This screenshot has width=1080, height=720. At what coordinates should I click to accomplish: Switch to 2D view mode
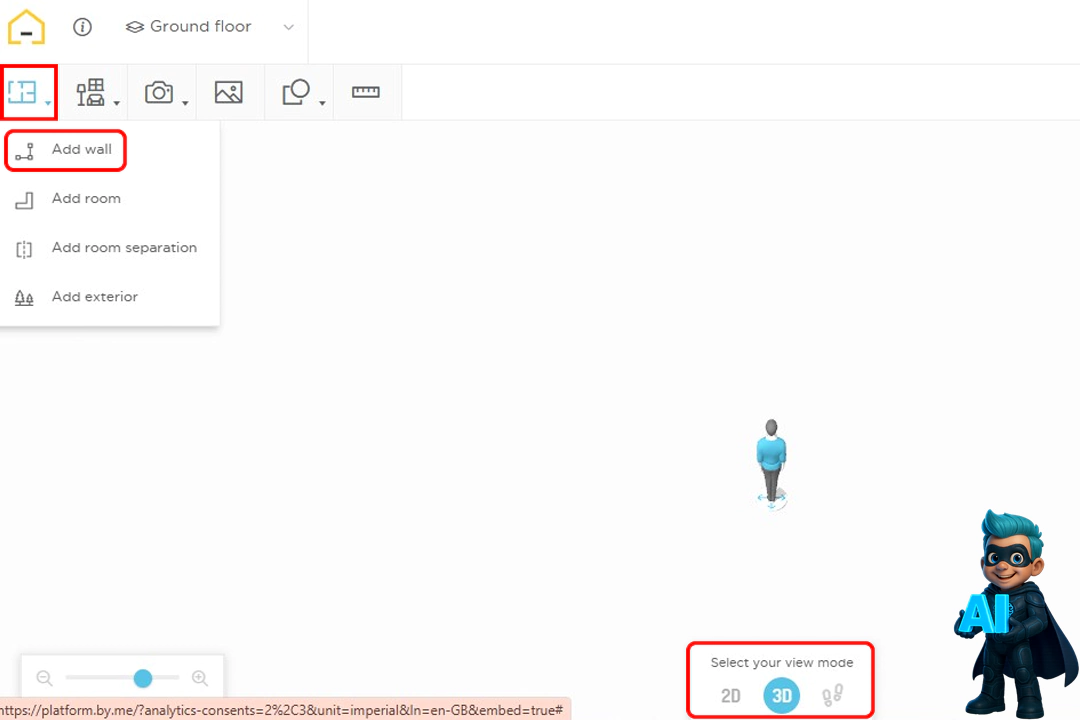point(731,696)
